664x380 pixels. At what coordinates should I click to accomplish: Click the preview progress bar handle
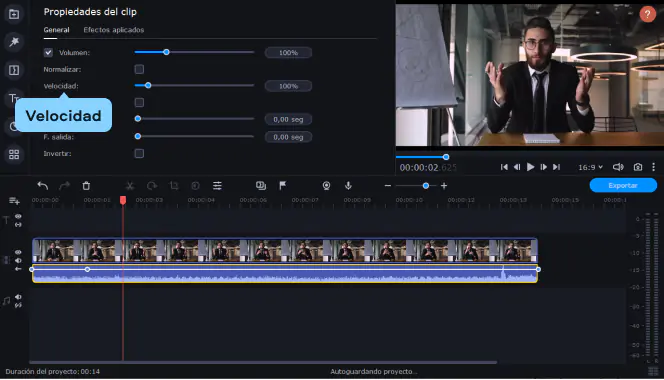(x=446, y=157)
